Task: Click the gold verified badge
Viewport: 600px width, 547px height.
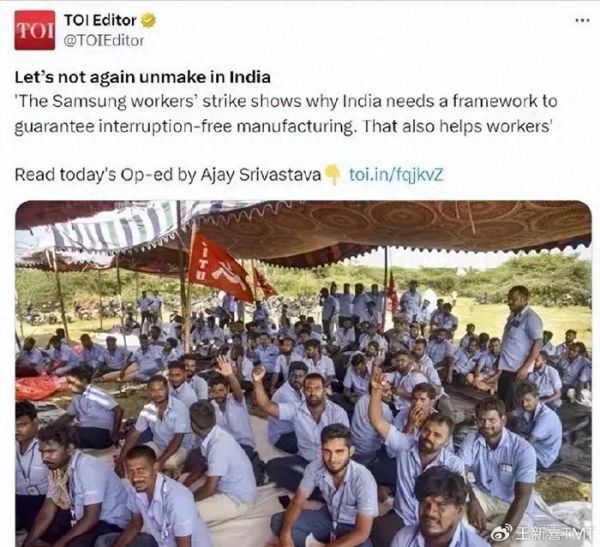Action: click(x=148, y=20)
